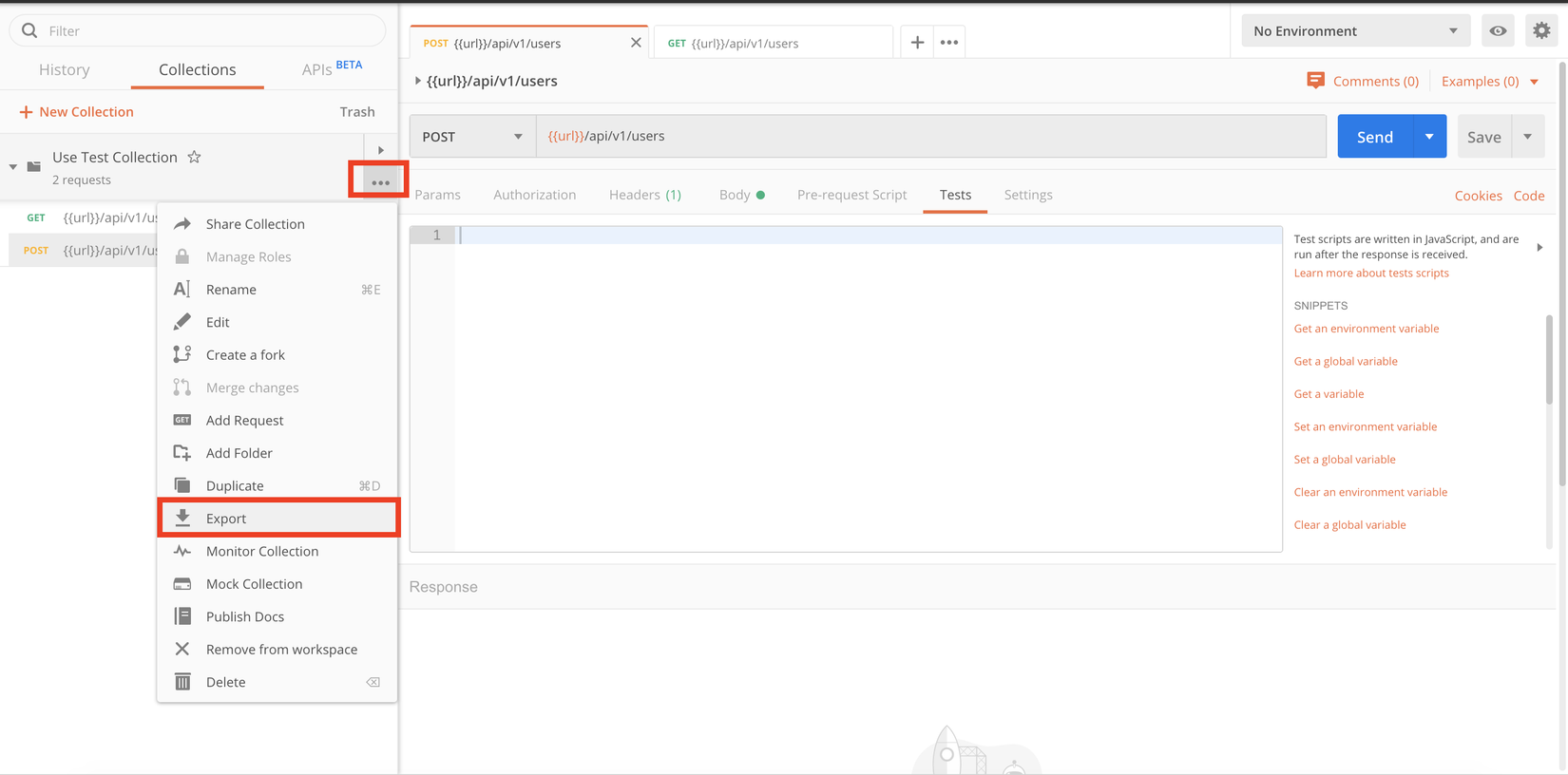This screenshot has width=1568, height=775.
Task: Click the Manage Roles lock icon
Action: (182, 256)
